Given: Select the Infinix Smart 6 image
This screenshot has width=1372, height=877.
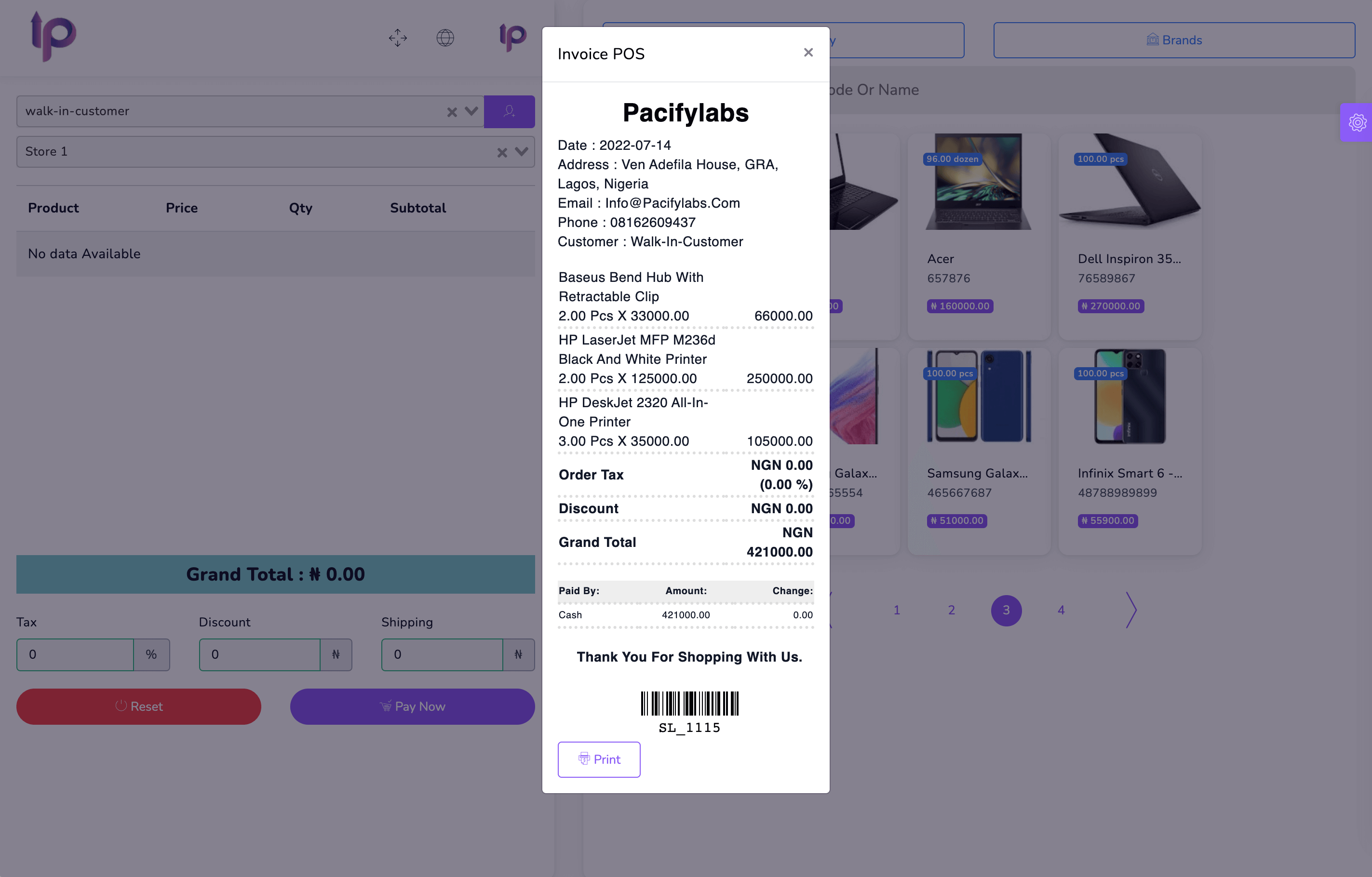Looking at the screenshot, I should [1130, 397].
